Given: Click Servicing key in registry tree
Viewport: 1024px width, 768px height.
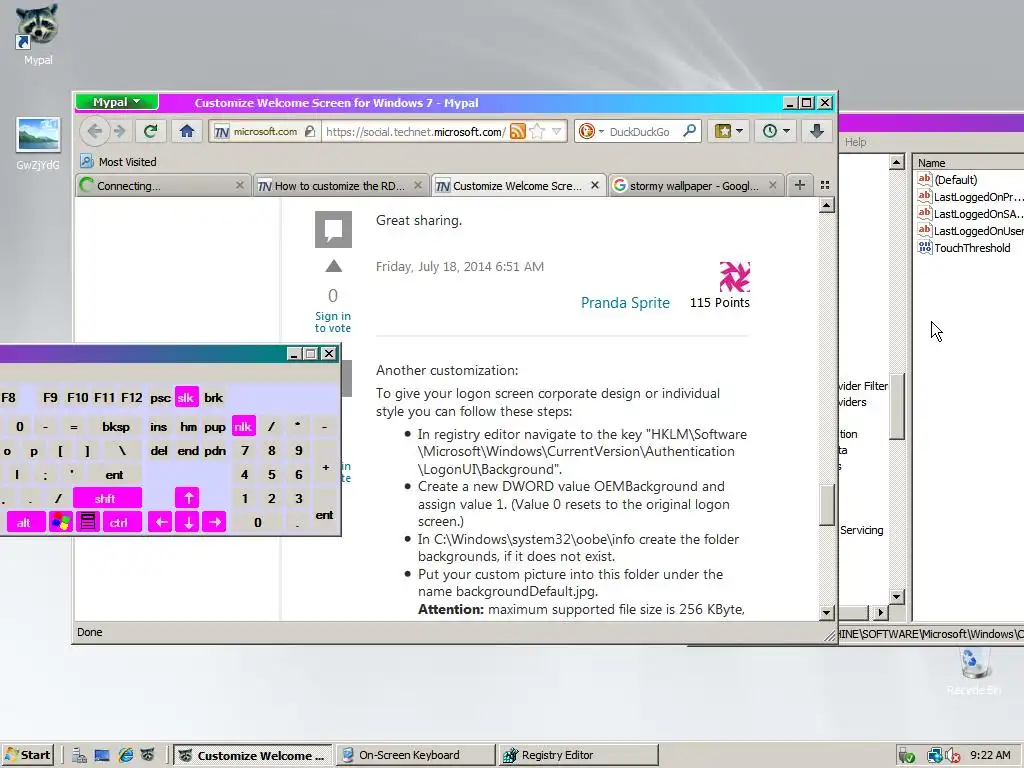Looking at the screenshot, I should (x=861, y=530).
